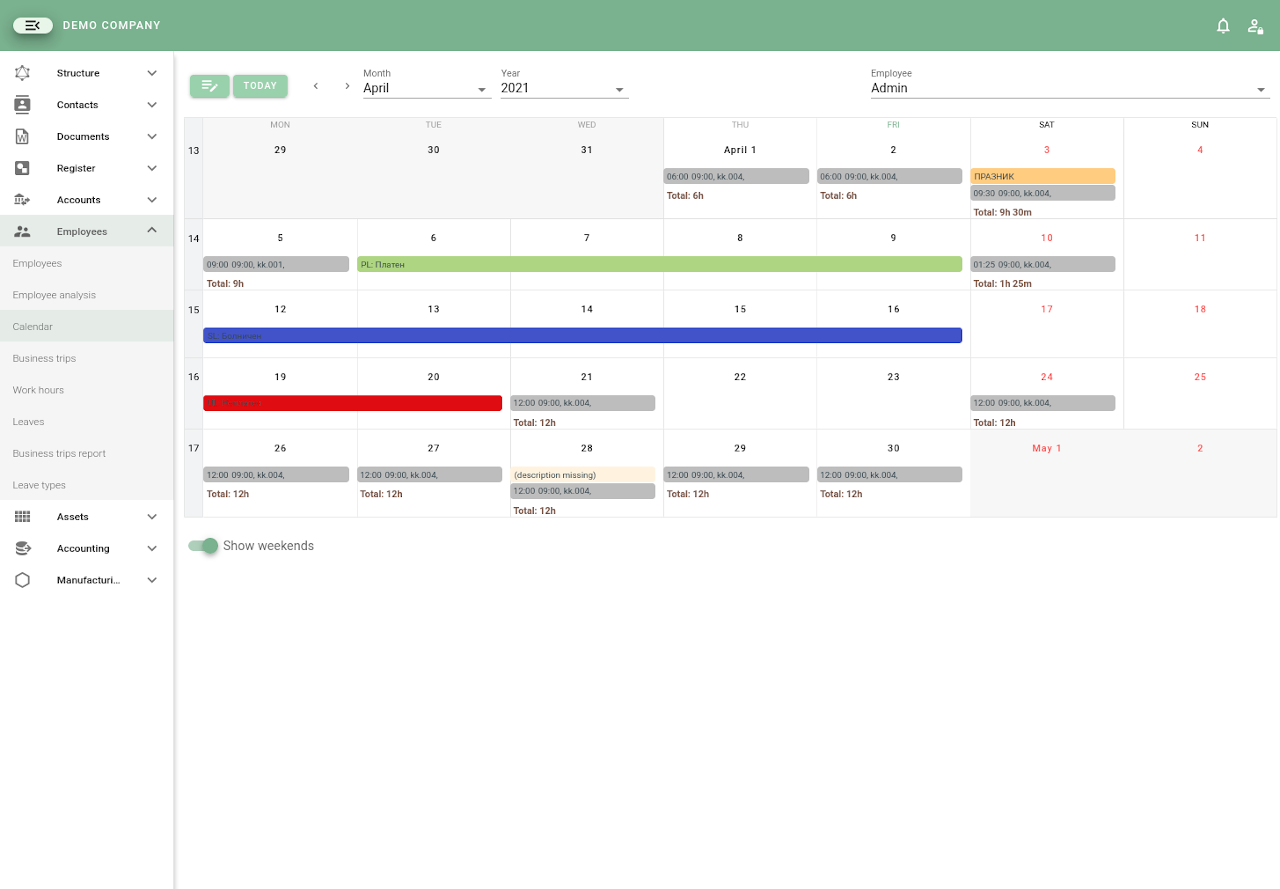The image size is (1280, 889).
Task: Open the Month dropdown
Action: pyautogui.click(x=427, y=88)
